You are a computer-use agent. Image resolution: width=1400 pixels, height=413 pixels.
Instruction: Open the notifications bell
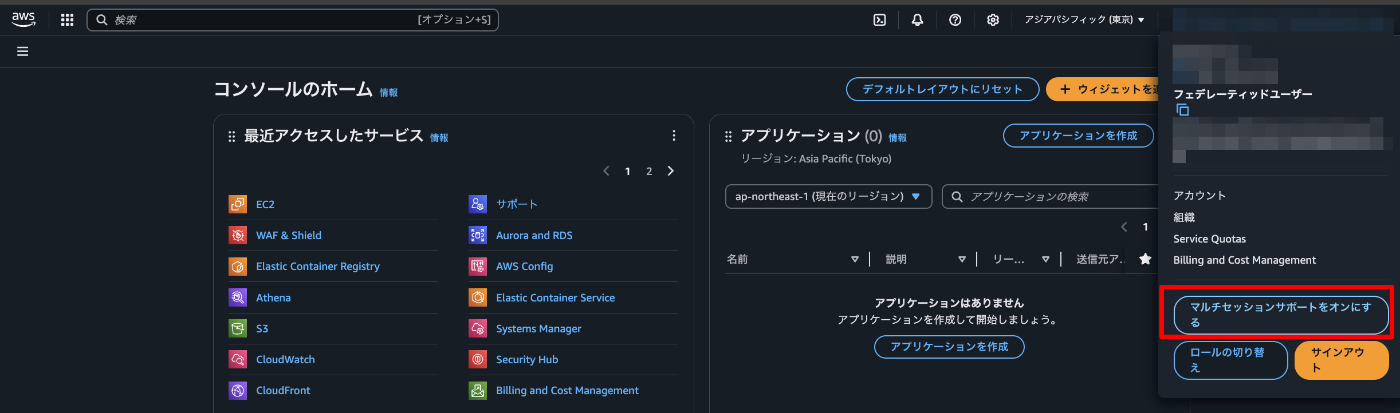tap(917, 19)
